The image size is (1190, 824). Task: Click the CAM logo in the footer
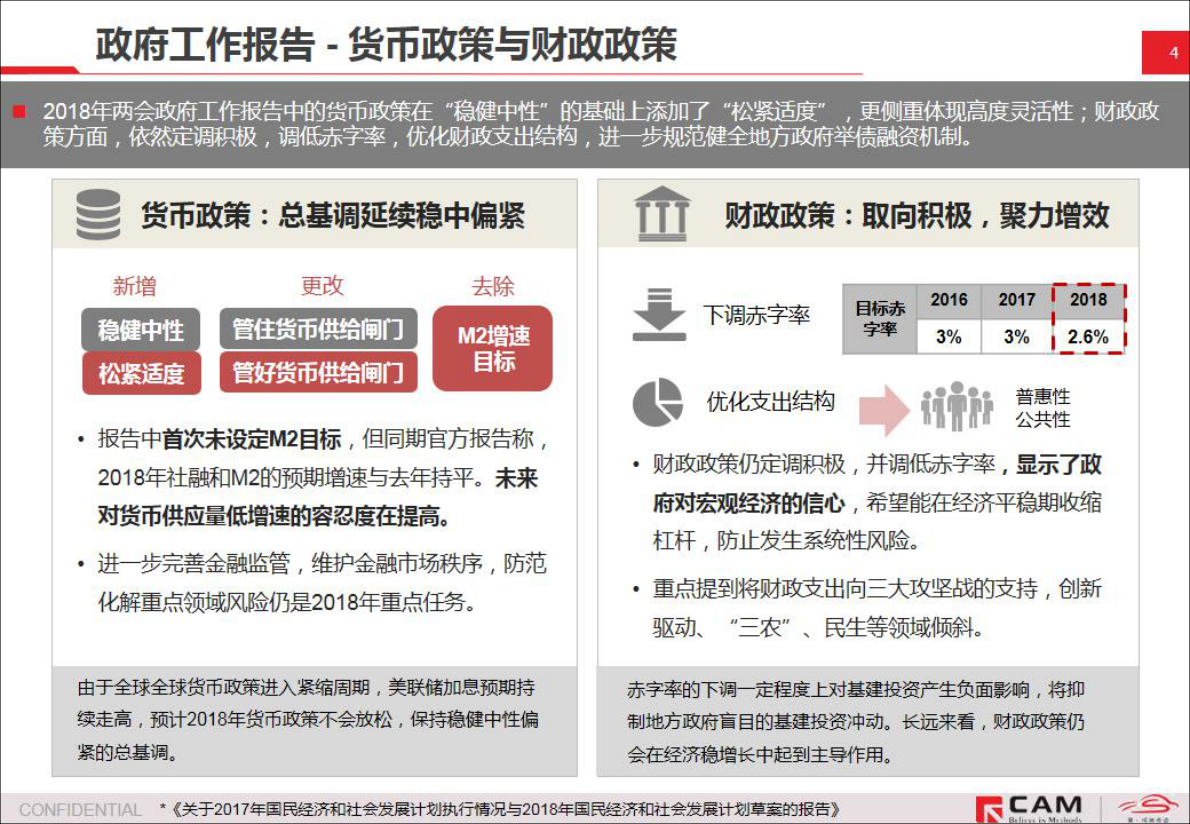(x=1028, y=807)
